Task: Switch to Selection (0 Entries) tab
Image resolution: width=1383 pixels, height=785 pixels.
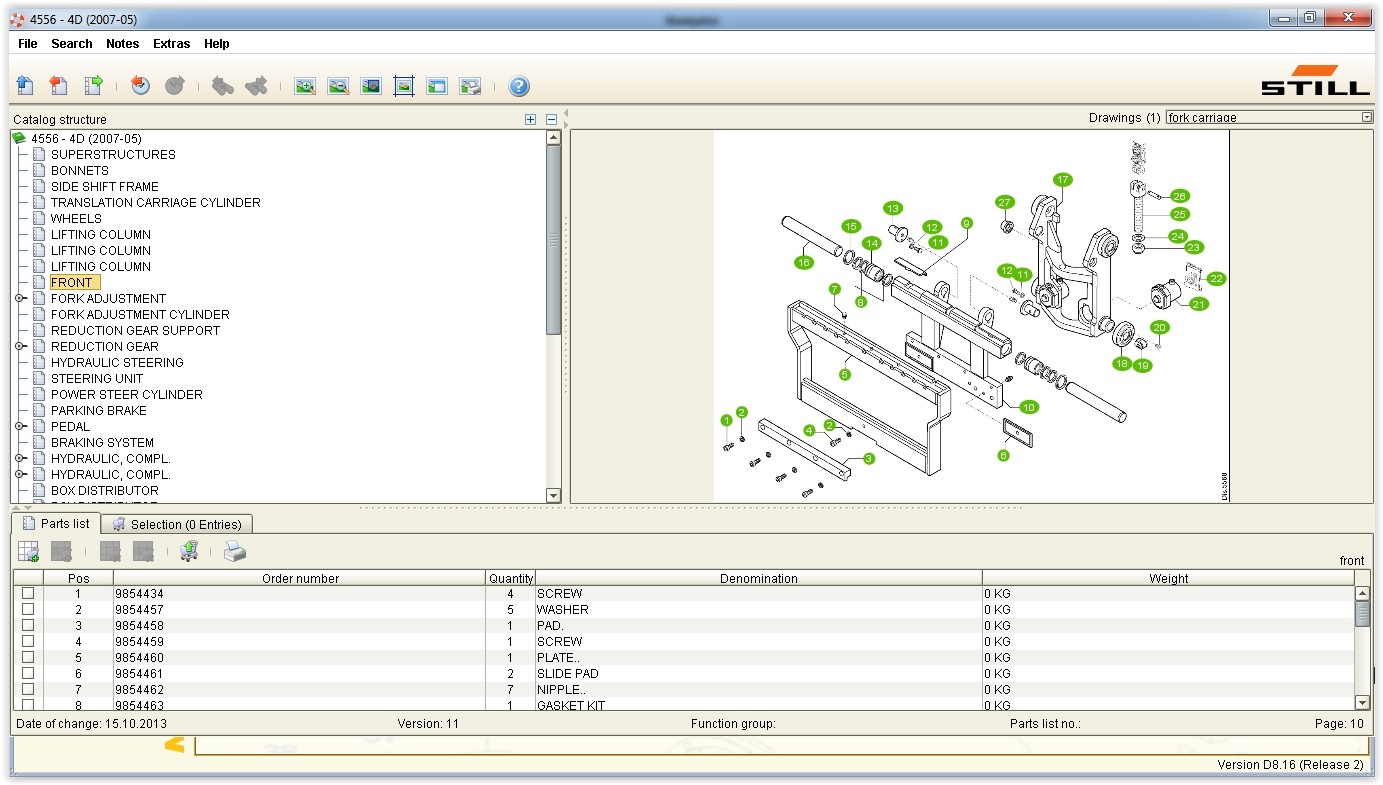Action: pyautogui.click(x=178, y=524)
